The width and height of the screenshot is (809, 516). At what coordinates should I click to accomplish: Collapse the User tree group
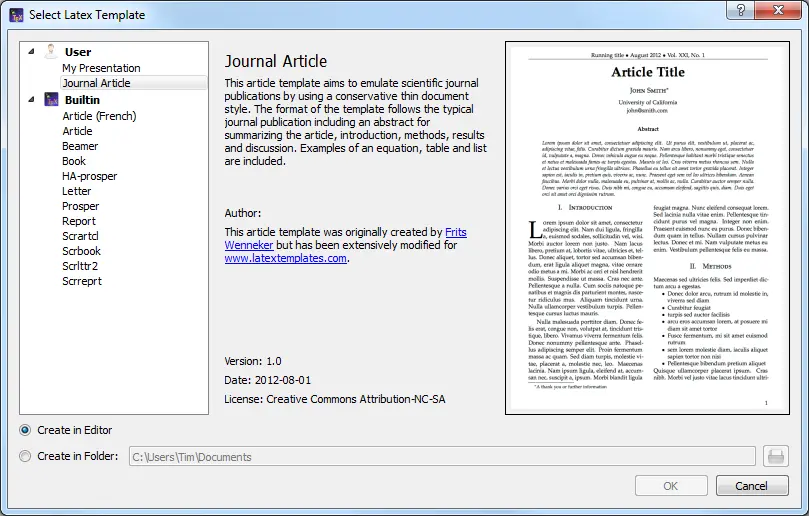[31, 51]
